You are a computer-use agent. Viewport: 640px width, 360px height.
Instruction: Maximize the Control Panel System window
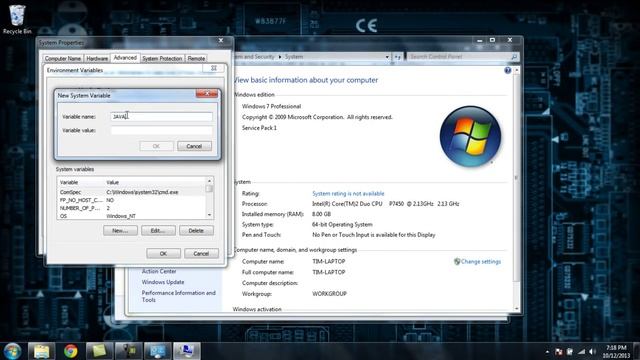(x=492, y=40)
